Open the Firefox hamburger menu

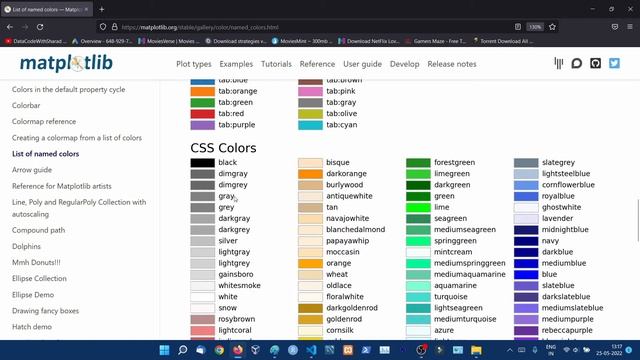[630, 27]
